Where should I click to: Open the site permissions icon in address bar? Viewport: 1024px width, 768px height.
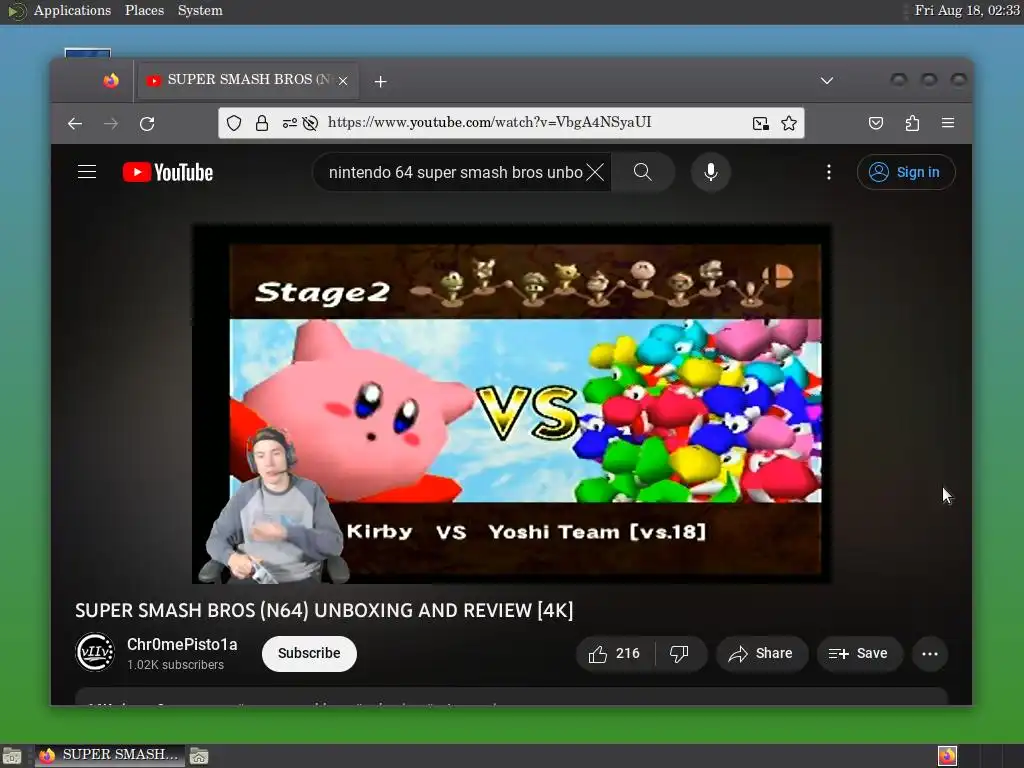pyautogui.click(x=289, y=123)
